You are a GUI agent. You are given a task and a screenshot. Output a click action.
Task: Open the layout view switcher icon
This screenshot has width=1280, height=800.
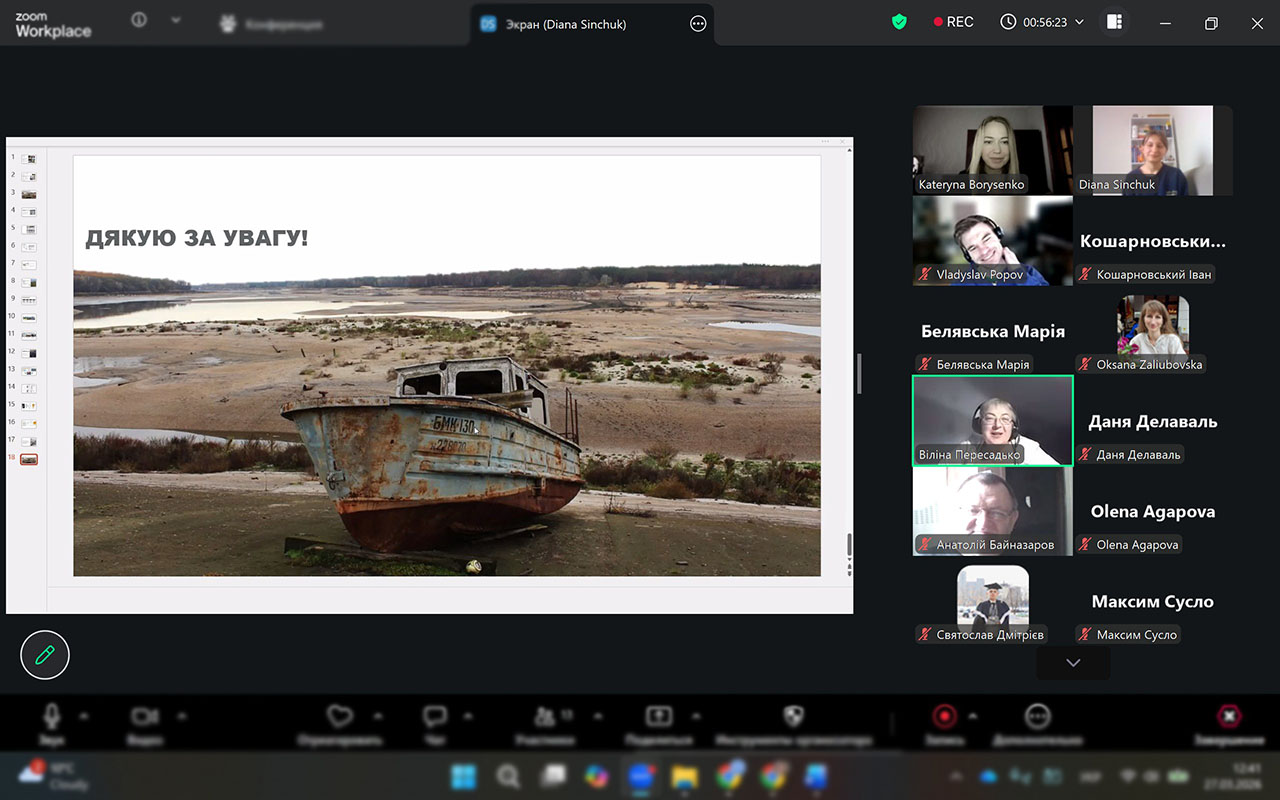(x=1114, y=22)
